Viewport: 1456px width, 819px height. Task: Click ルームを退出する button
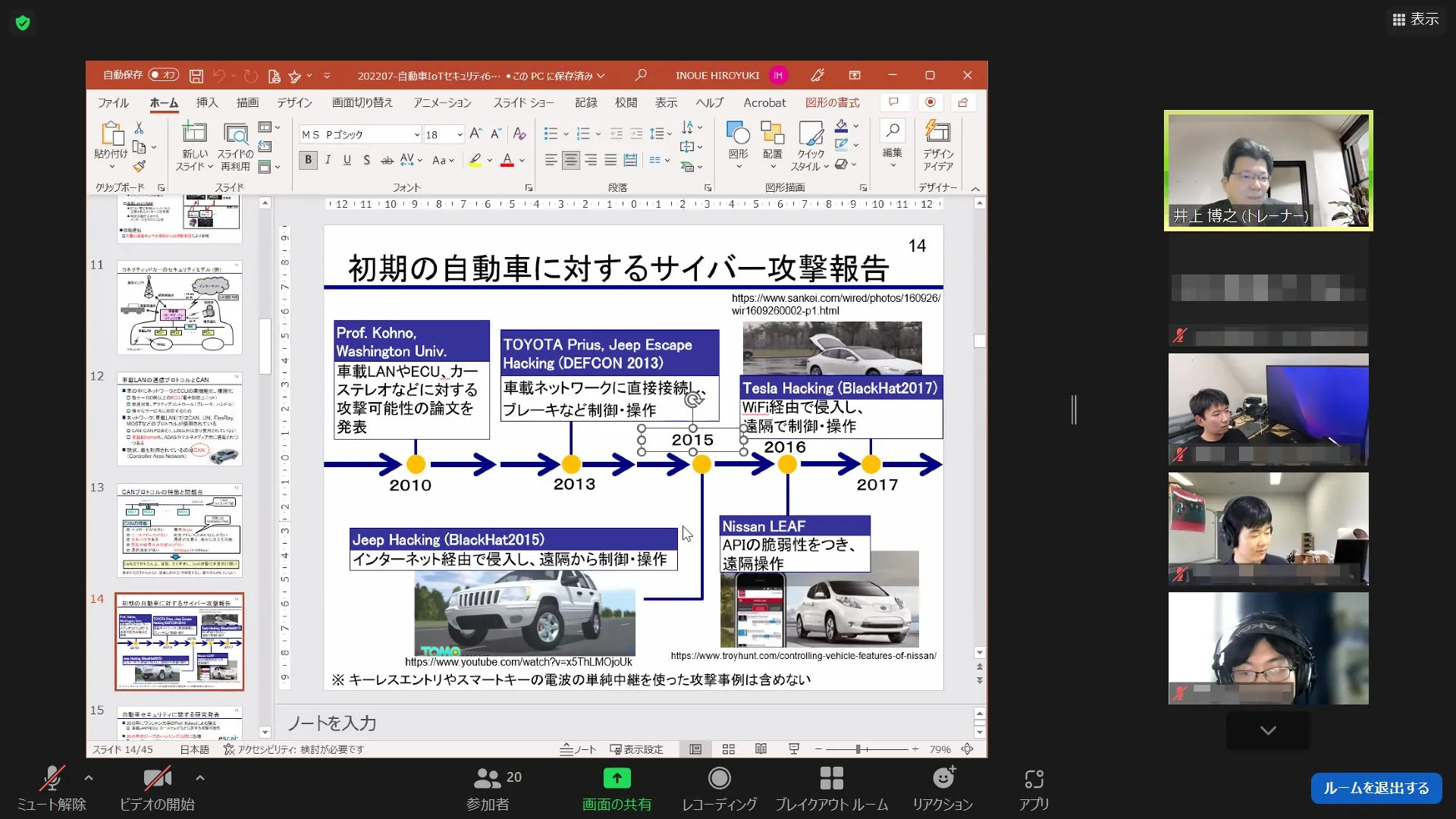click(1376, 788)
